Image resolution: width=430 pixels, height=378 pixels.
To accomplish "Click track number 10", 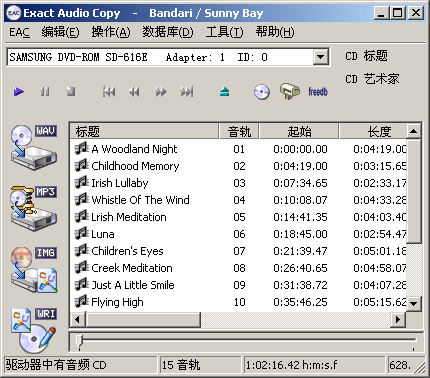I will point(239,302).
